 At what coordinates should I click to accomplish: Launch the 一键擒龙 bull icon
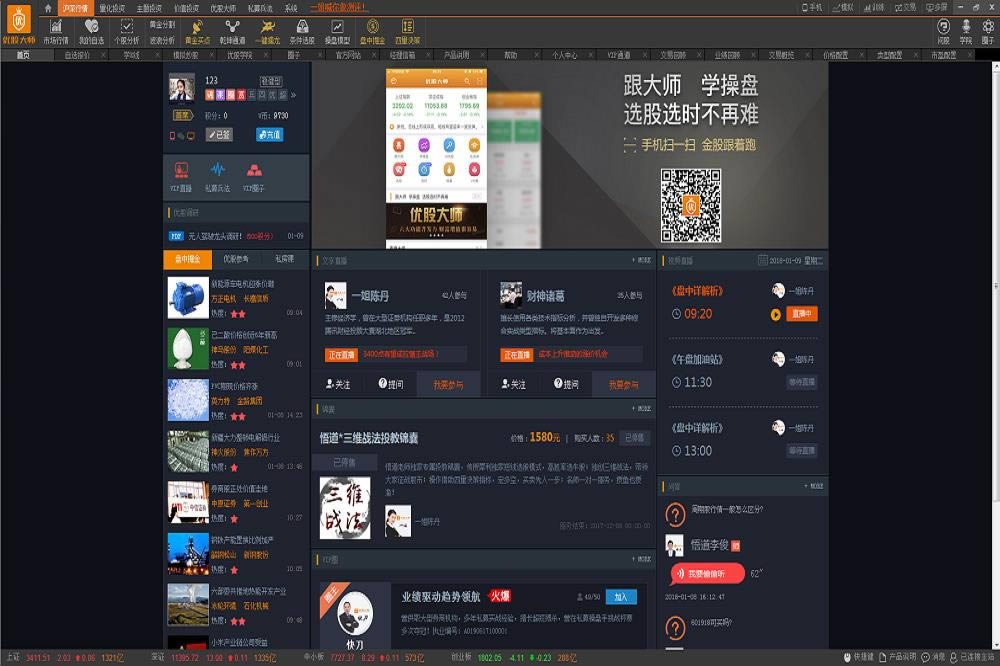pos(267,30)
